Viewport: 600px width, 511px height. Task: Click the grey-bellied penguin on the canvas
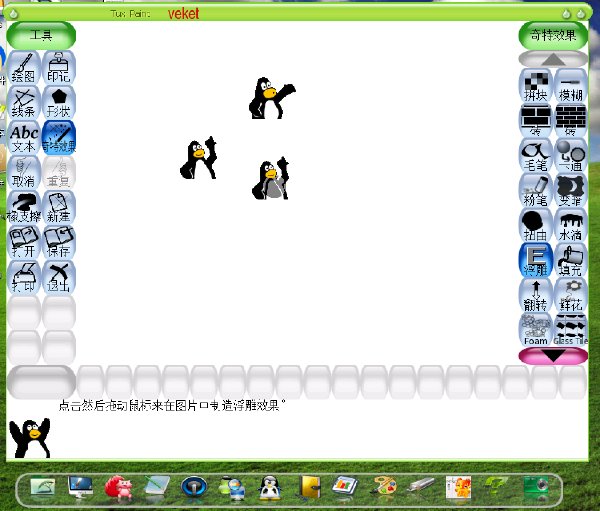271,178
